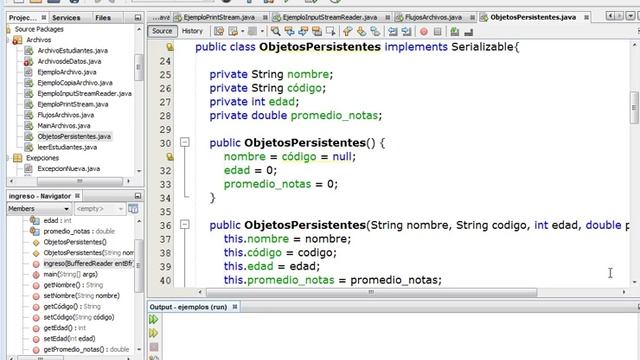The width and height of the screenshot is (640, 360).
Task: Click the hint lightbulb beside class declaration
Action: pyautogui.click(x=170, y=47)
